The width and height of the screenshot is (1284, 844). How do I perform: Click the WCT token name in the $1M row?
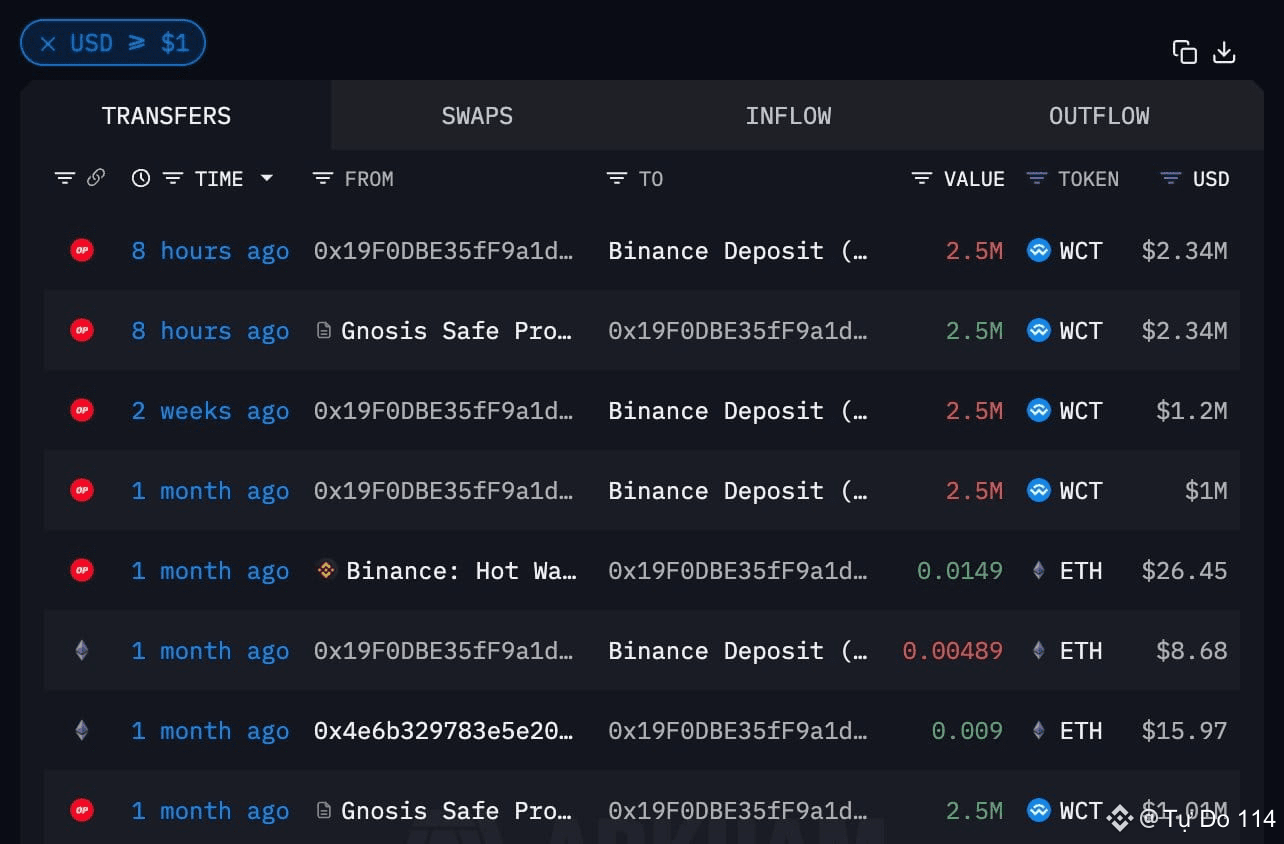(1081, 491)
